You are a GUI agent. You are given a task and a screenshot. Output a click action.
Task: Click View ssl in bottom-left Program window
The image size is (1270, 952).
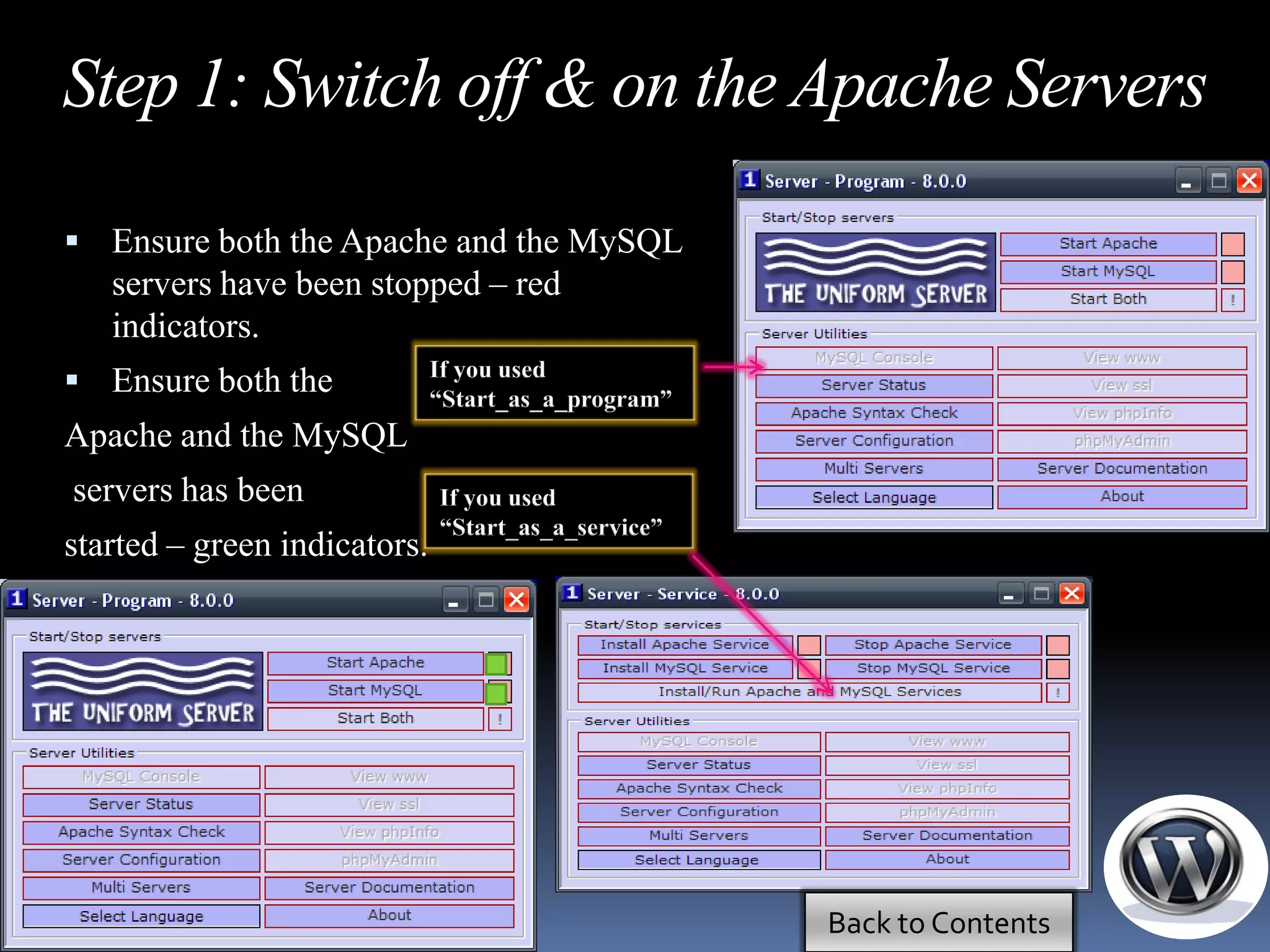(x=389, y=804)
